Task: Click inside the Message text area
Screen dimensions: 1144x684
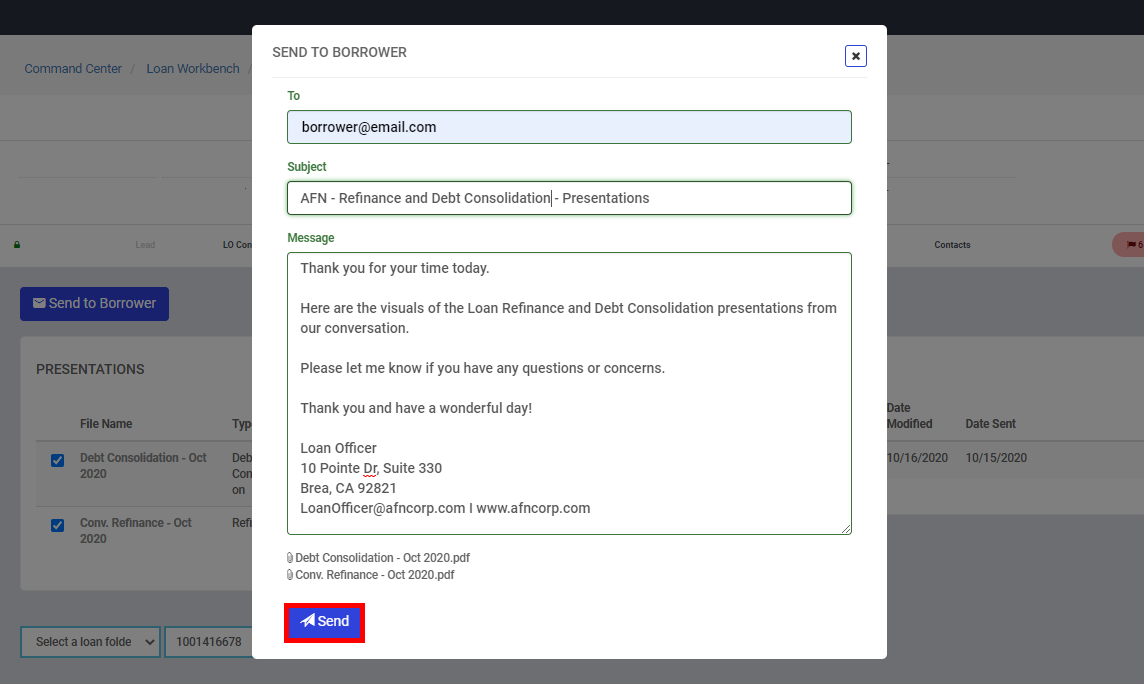Action: click(569, 393)
